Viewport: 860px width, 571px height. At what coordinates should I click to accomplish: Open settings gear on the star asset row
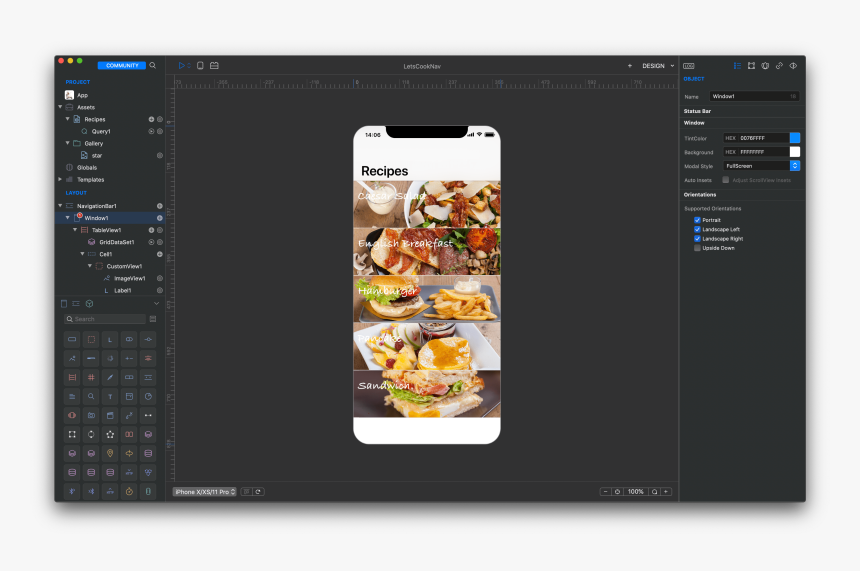tap(160, 155)
